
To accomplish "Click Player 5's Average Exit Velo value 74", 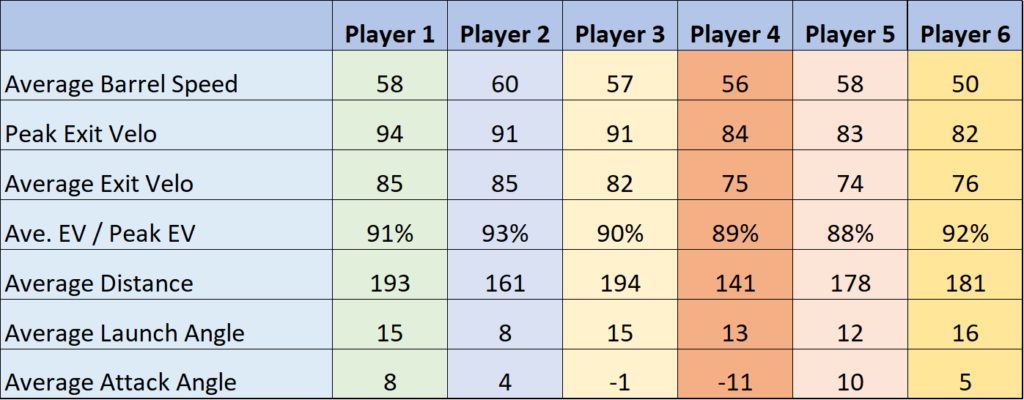I will coord(850,183).
